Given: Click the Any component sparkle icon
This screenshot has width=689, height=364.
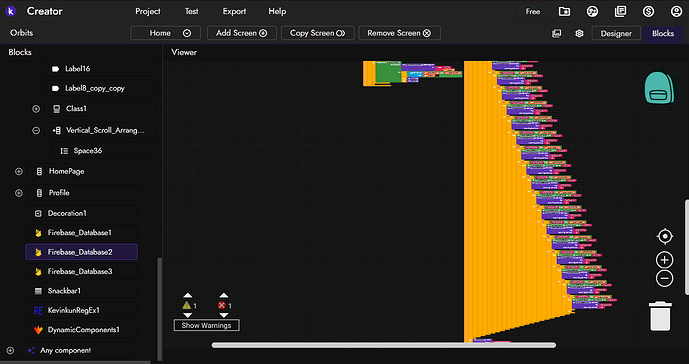Looking at the screenshot, I should [31, 351].
